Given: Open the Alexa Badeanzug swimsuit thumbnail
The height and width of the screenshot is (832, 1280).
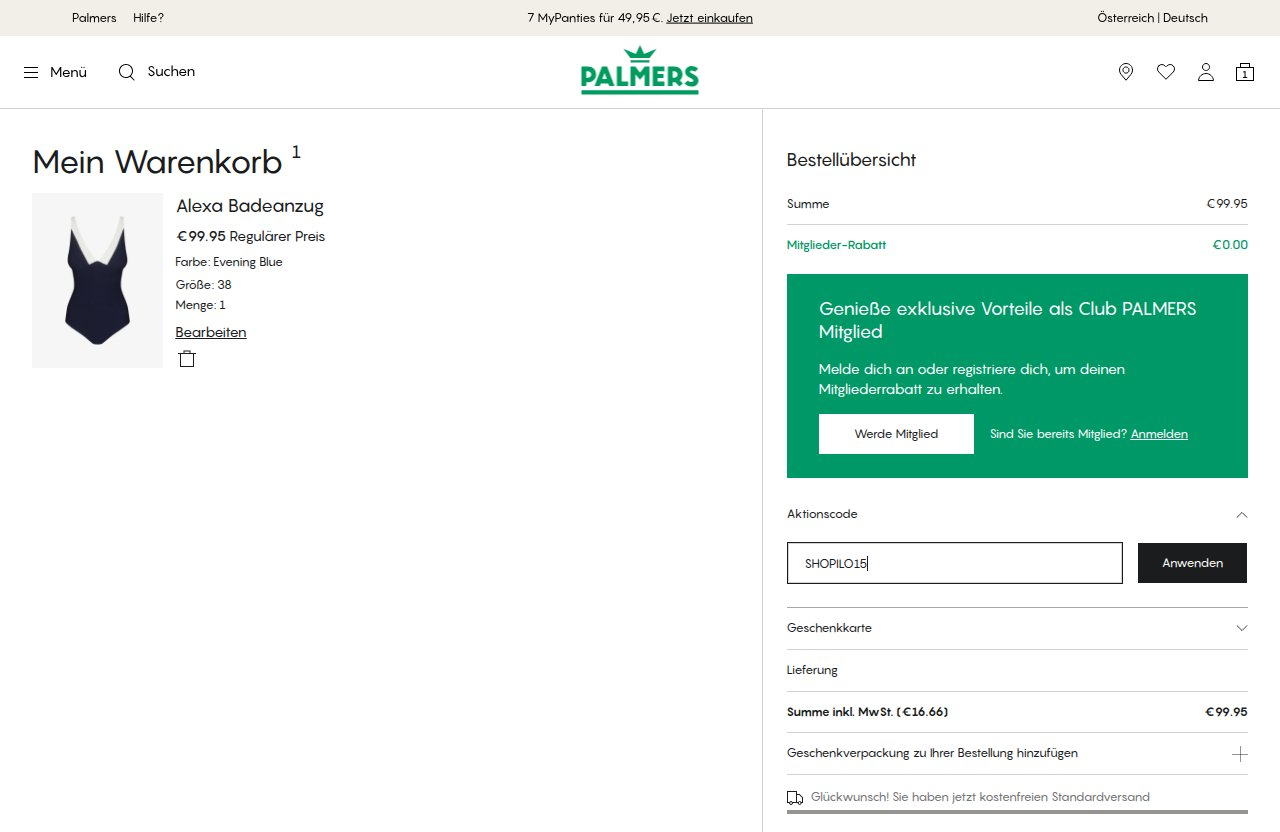Looking at the screenshot, I should pyautogui.click(x=97, y=280).
